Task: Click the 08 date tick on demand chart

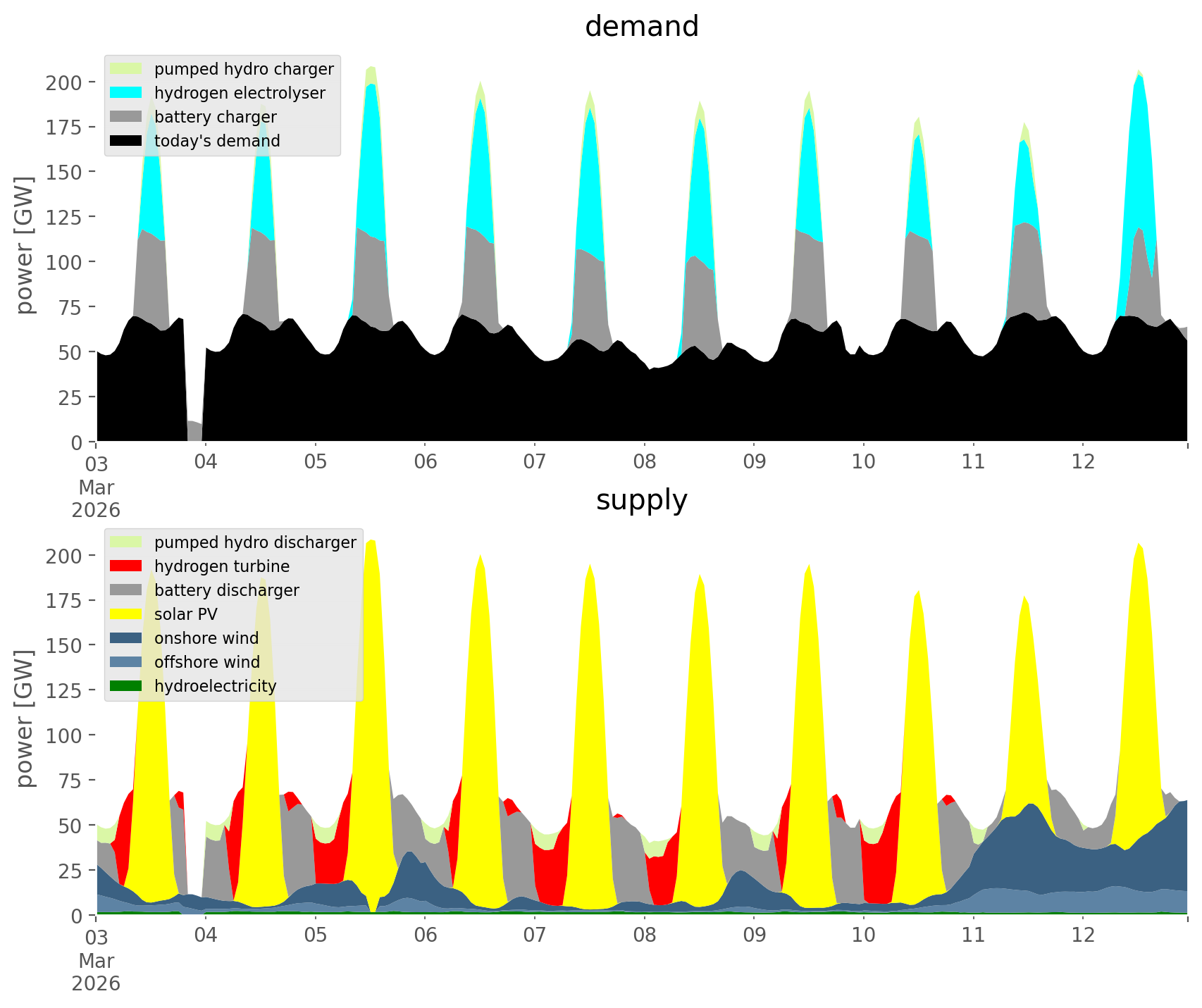Action: (644, 462)
